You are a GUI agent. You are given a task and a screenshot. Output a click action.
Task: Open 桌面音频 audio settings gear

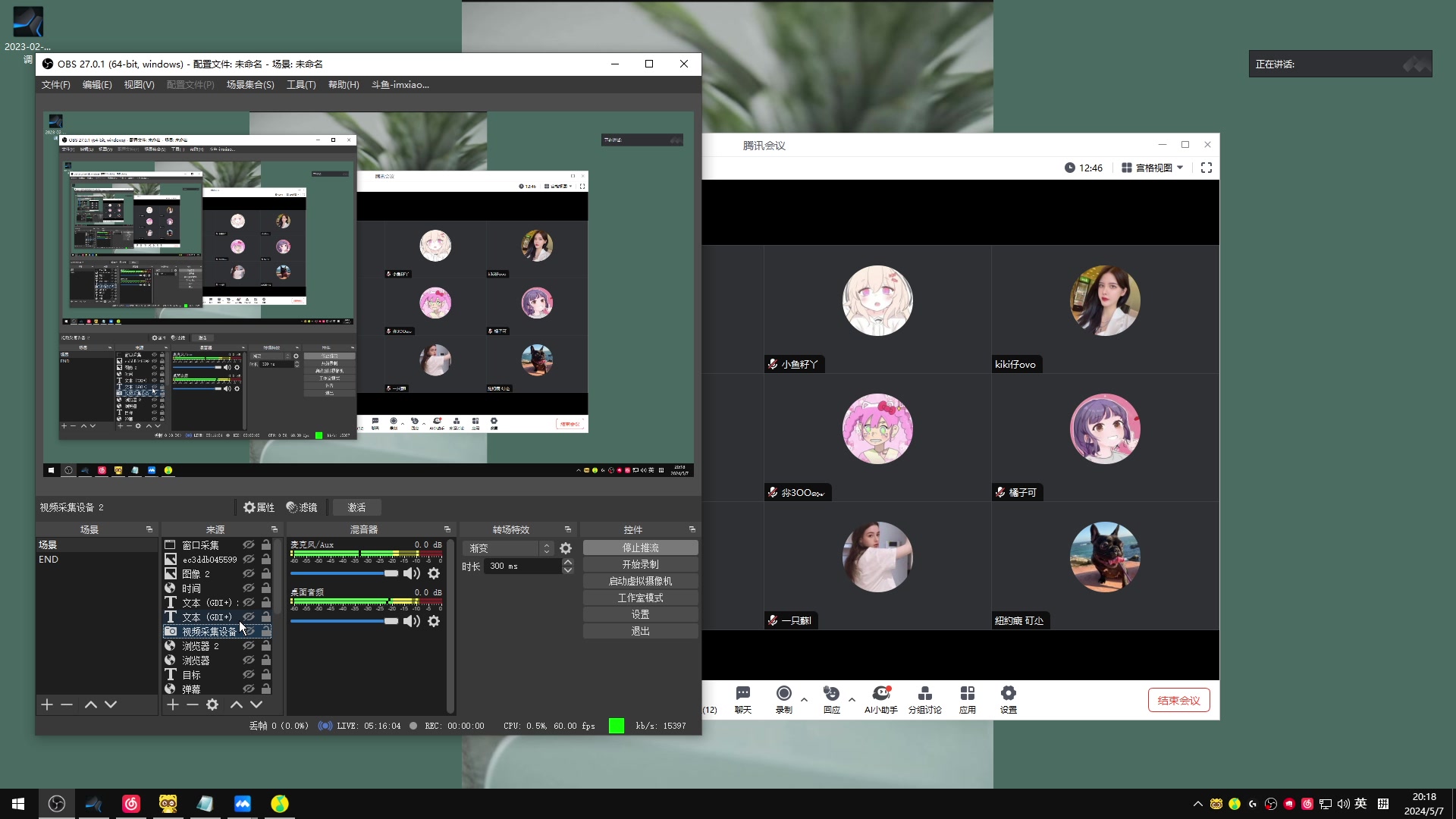click(434, 621)
